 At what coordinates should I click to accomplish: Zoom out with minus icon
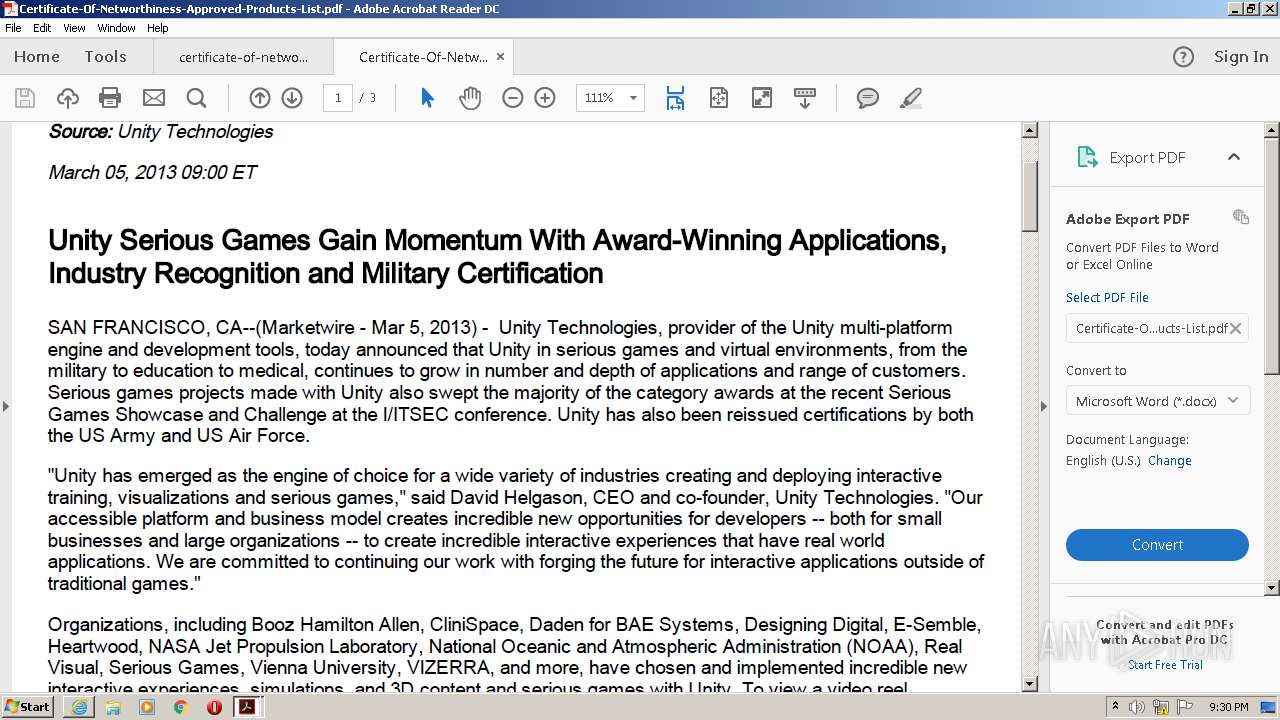[513, 98]
